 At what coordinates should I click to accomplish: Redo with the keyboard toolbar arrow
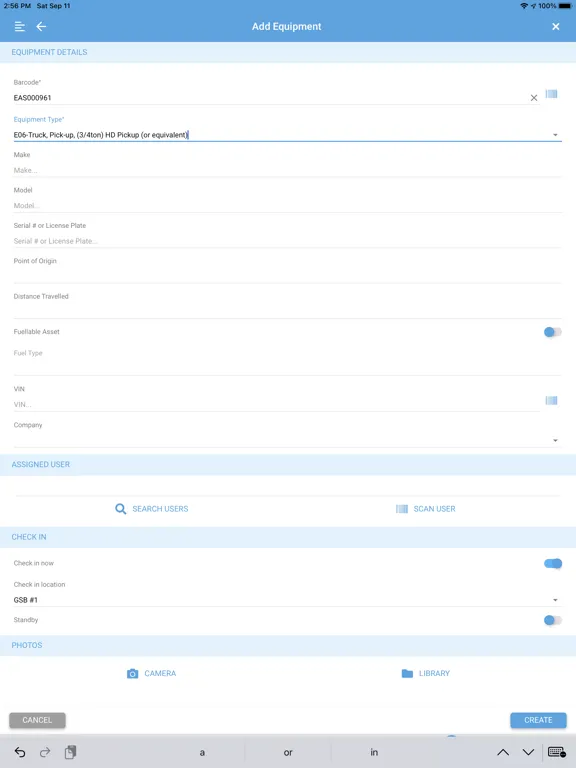coord(45,752)
